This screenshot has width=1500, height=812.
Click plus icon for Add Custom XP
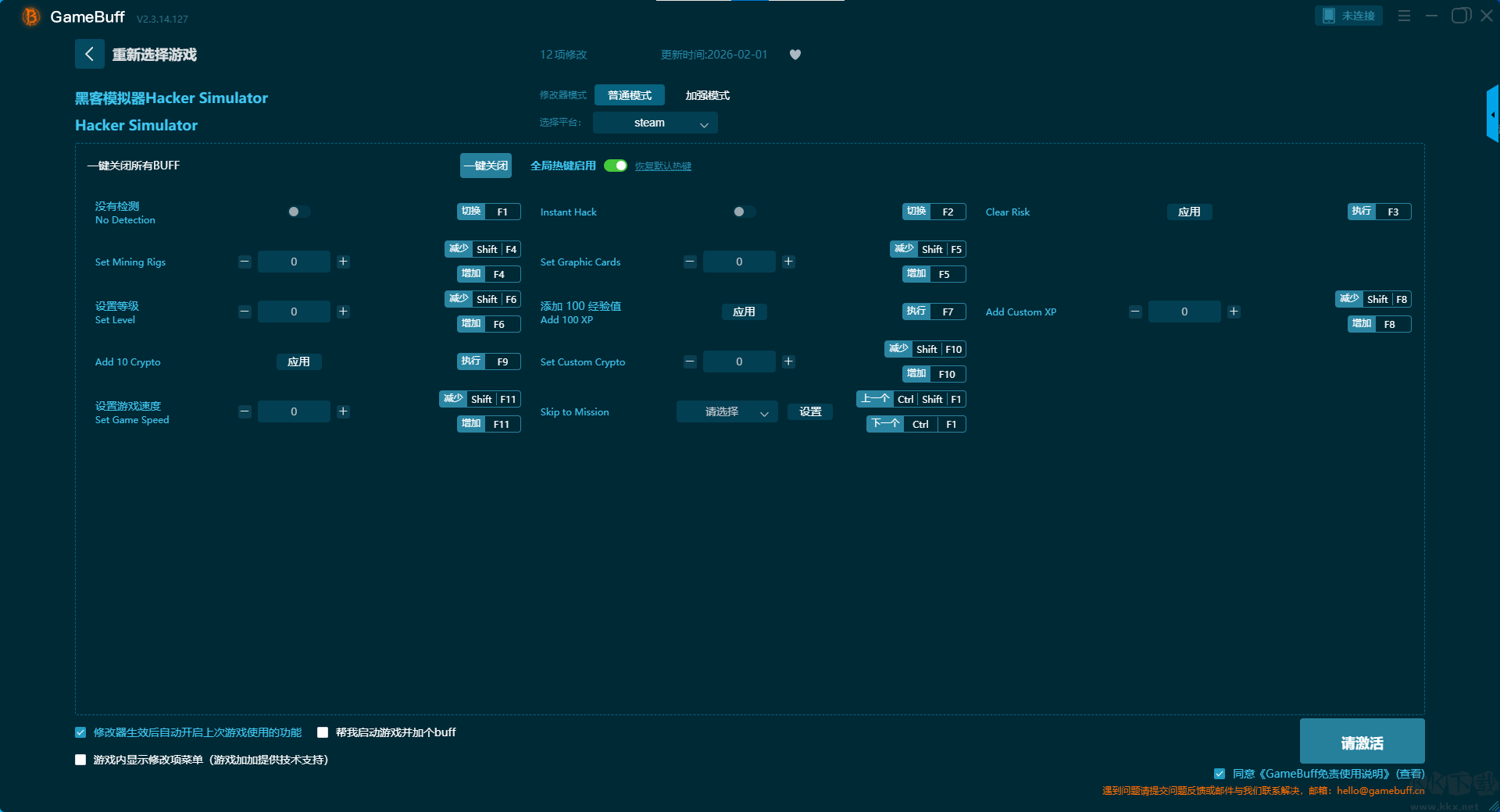pos(1234,312)
